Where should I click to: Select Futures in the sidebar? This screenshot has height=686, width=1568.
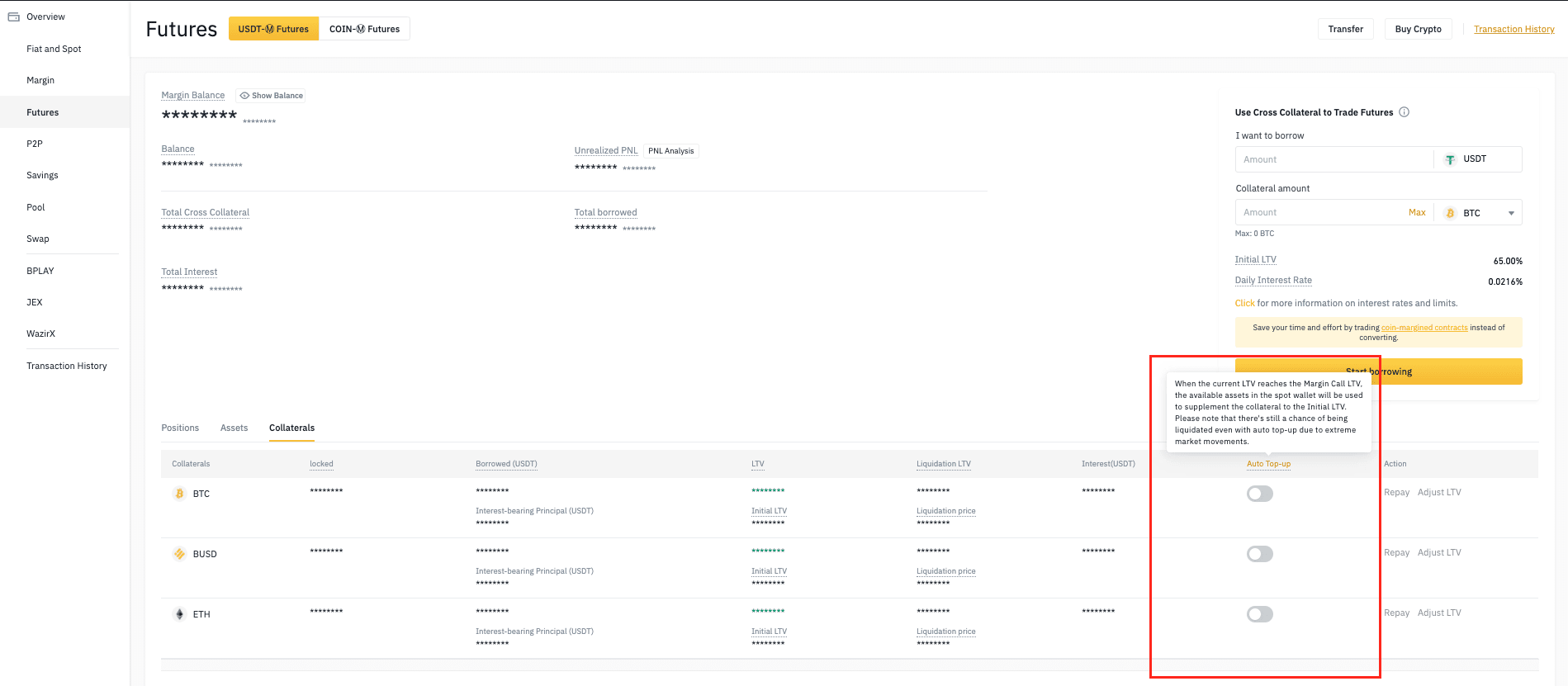[x=64, y=112]
